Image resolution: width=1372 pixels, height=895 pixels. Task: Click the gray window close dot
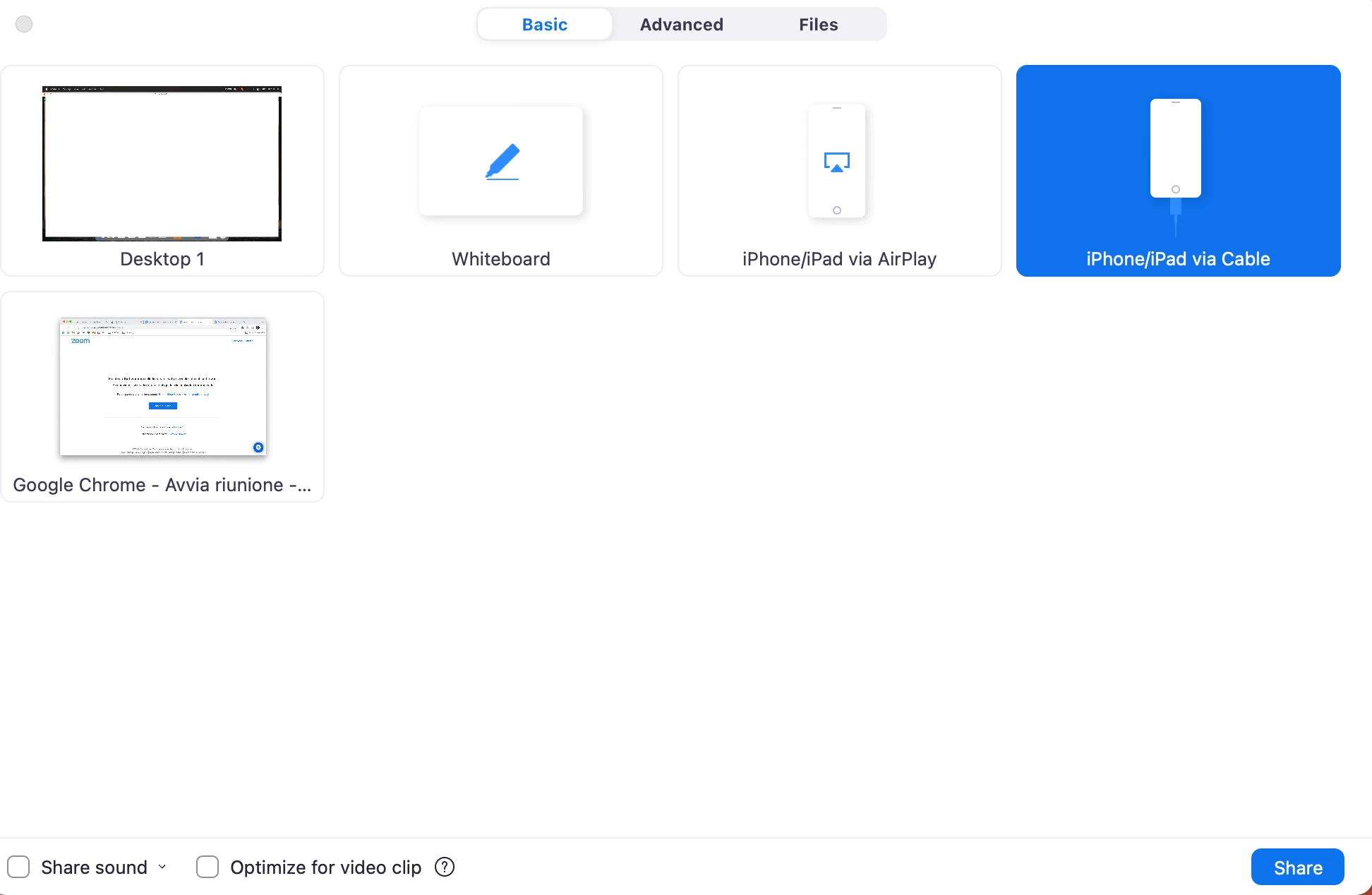[24, 24]
